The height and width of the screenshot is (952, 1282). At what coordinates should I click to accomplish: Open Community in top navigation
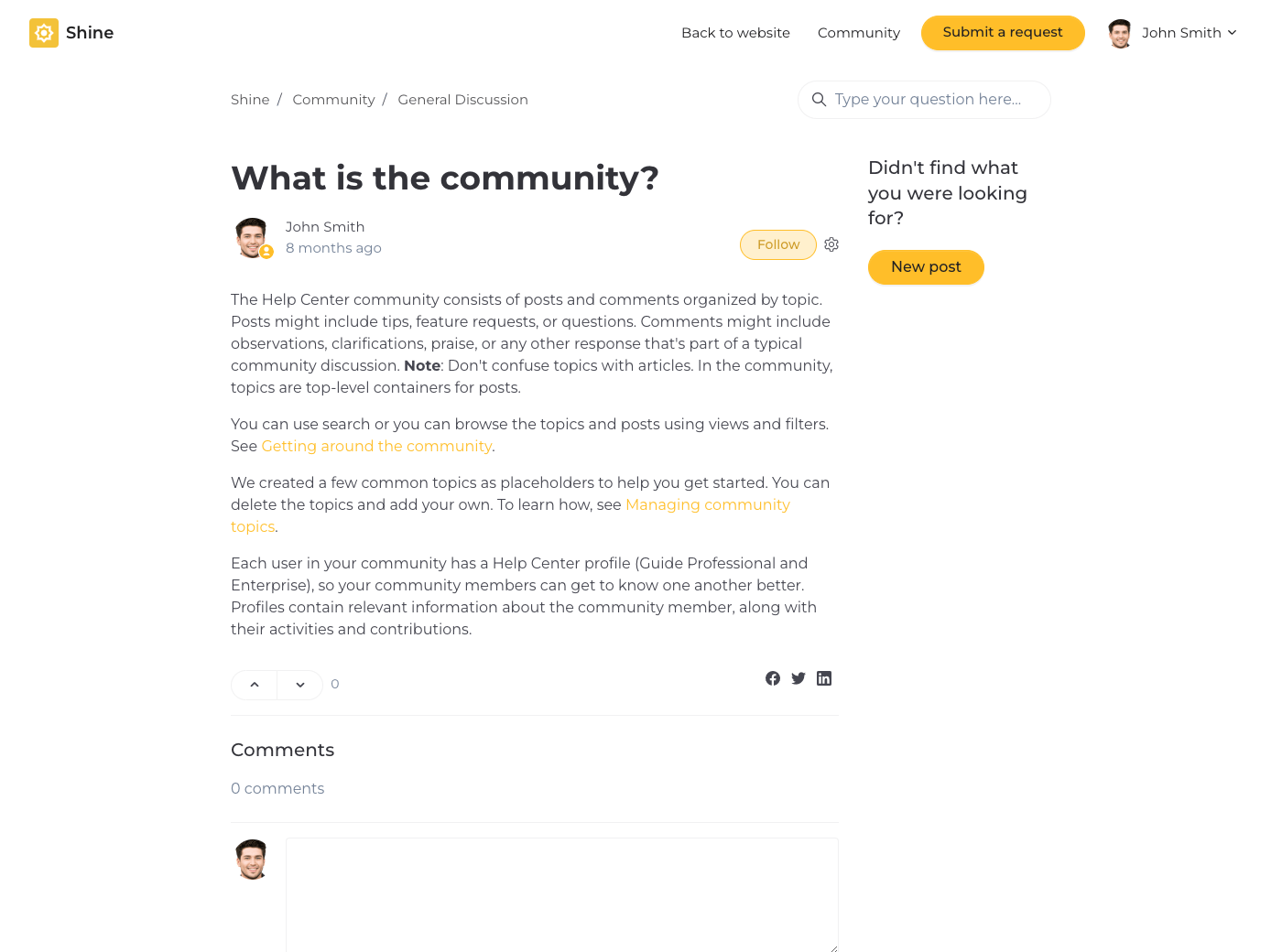(858, 33)
